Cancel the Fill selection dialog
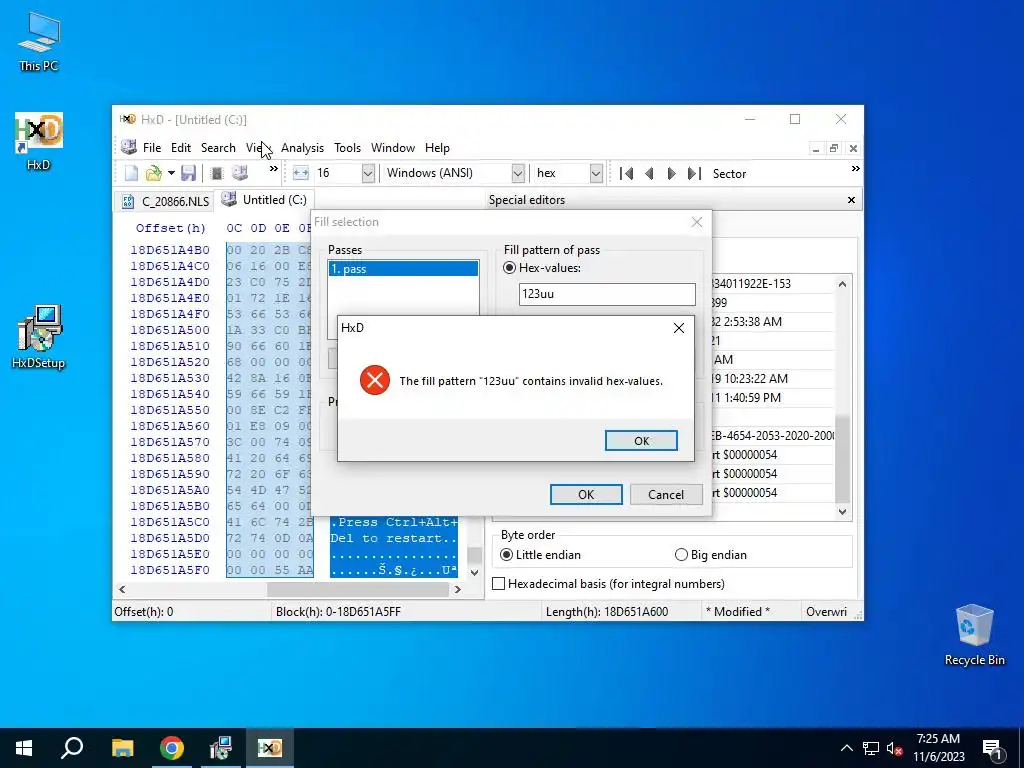Image resolution: width=1024 pixels, height=768 pixels. coord(665,495)
